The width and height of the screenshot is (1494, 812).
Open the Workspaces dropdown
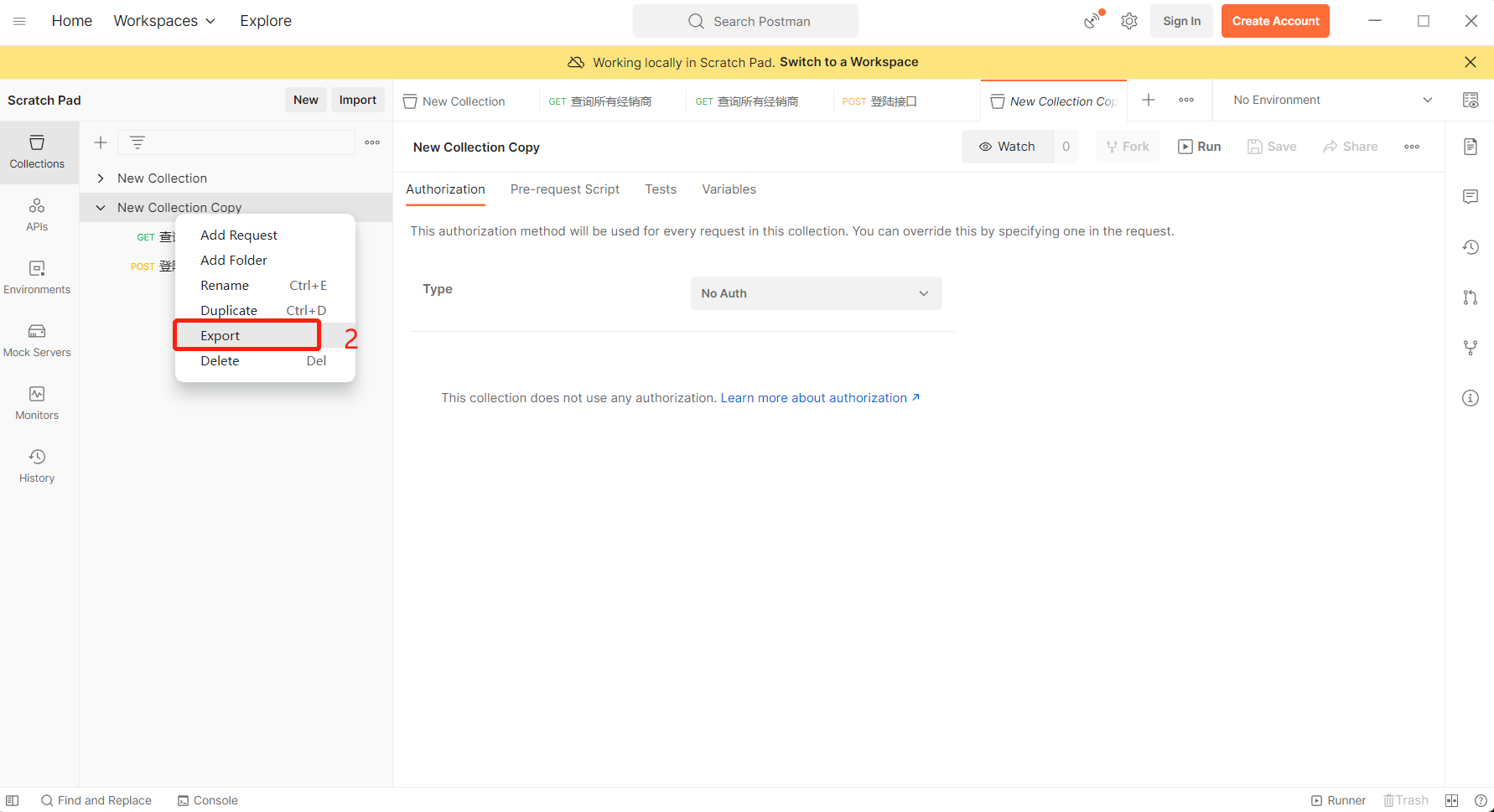click(164, 21)
